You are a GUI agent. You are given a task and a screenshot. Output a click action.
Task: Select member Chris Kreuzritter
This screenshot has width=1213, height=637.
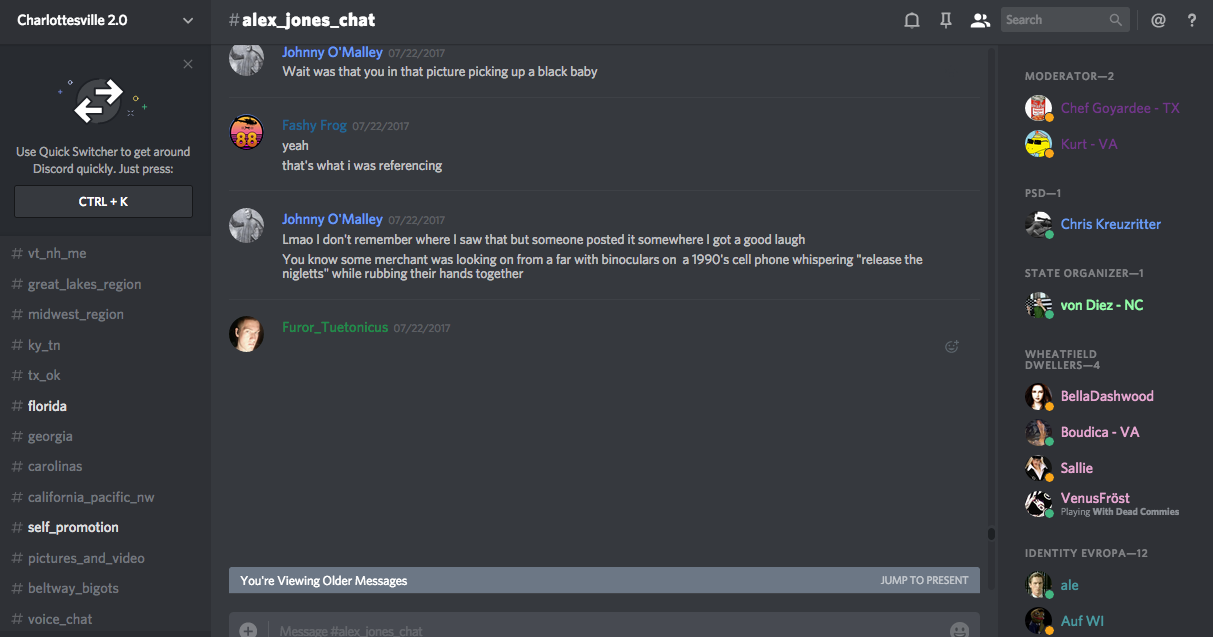point(1110,224)
